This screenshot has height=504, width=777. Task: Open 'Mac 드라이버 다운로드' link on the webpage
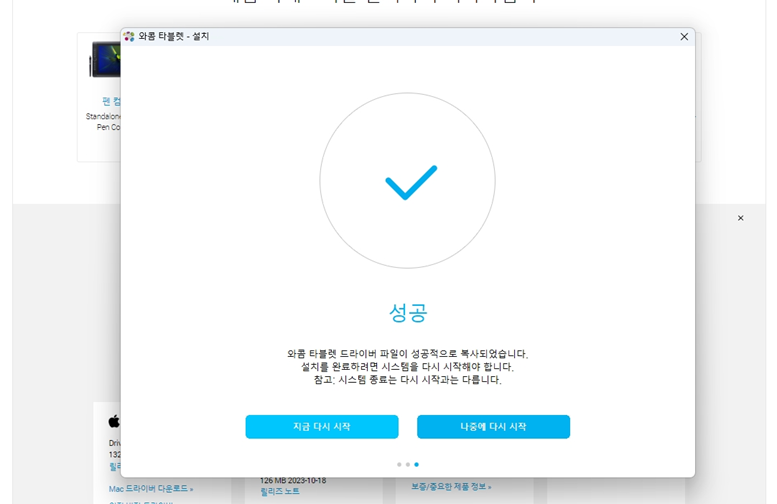[x=151, y=489]
